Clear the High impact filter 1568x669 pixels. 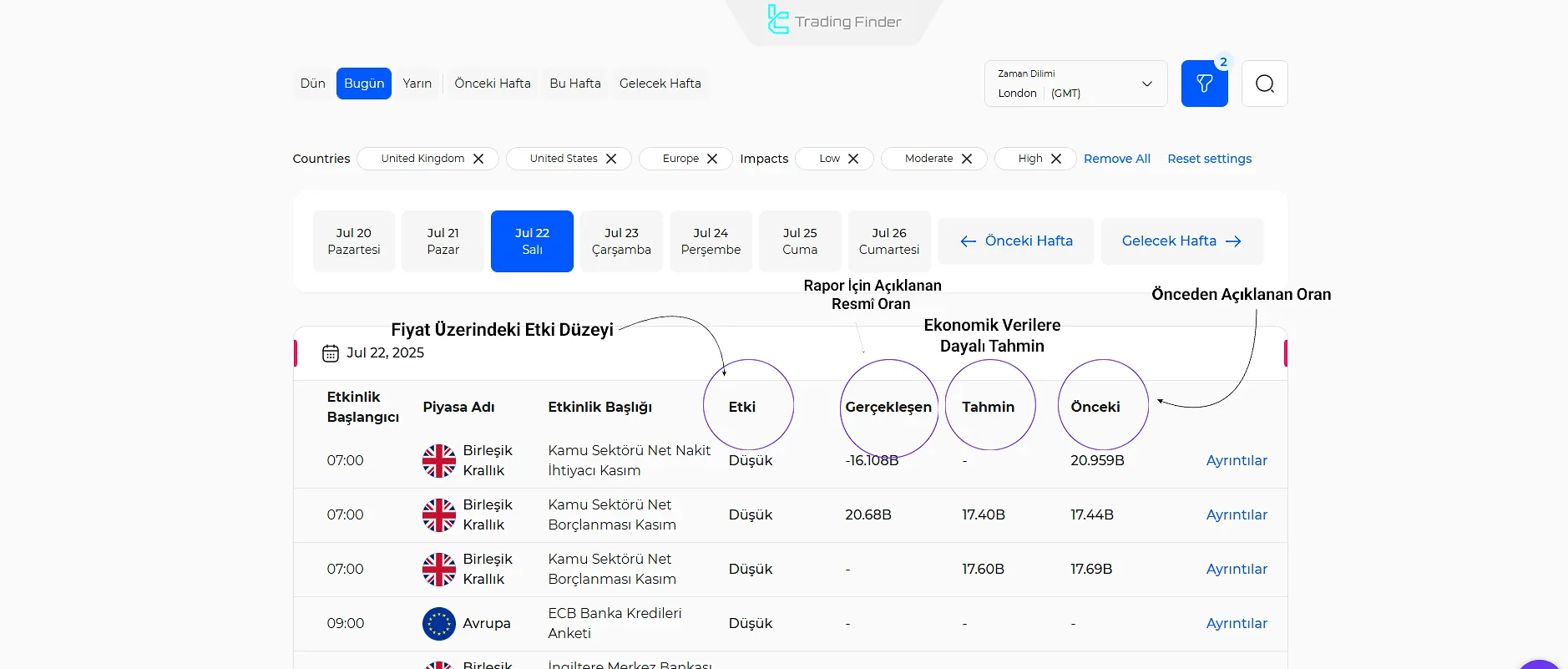coord(1056,159)
